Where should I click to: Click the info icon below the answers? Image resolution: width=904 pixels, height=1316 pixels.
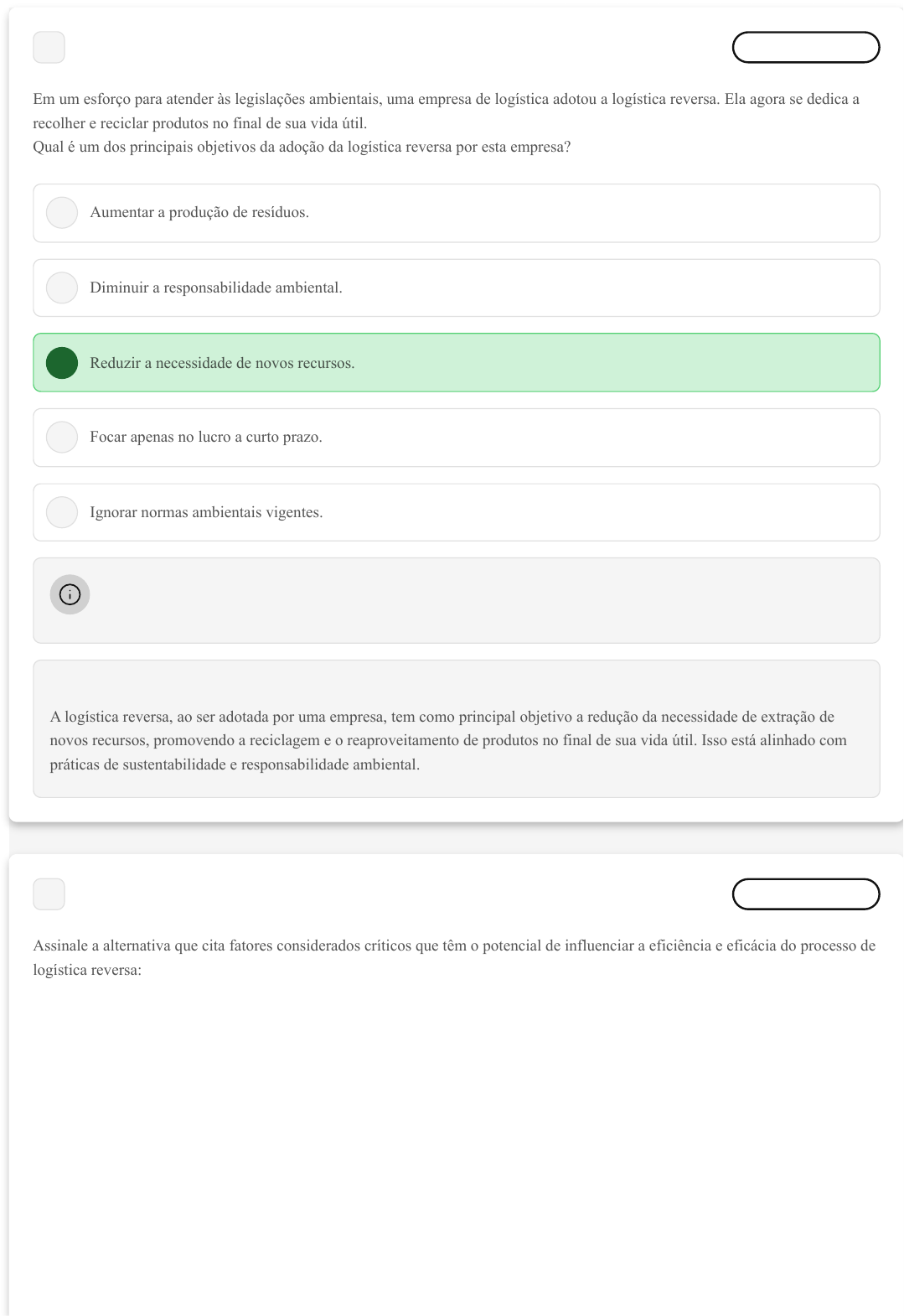(70, 594)
